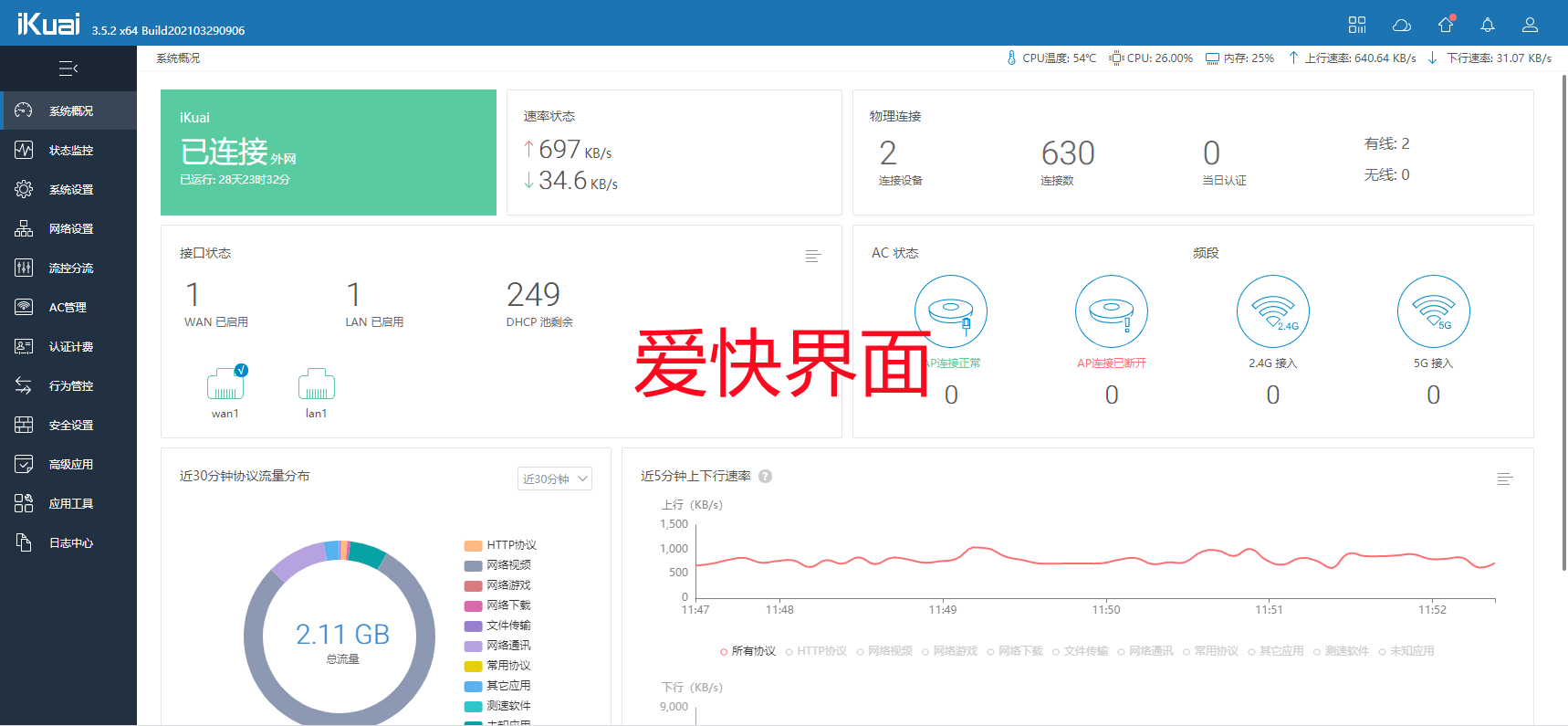Click the 状态监控 waveform icon

pyautogui.click(x=24, y=150)
